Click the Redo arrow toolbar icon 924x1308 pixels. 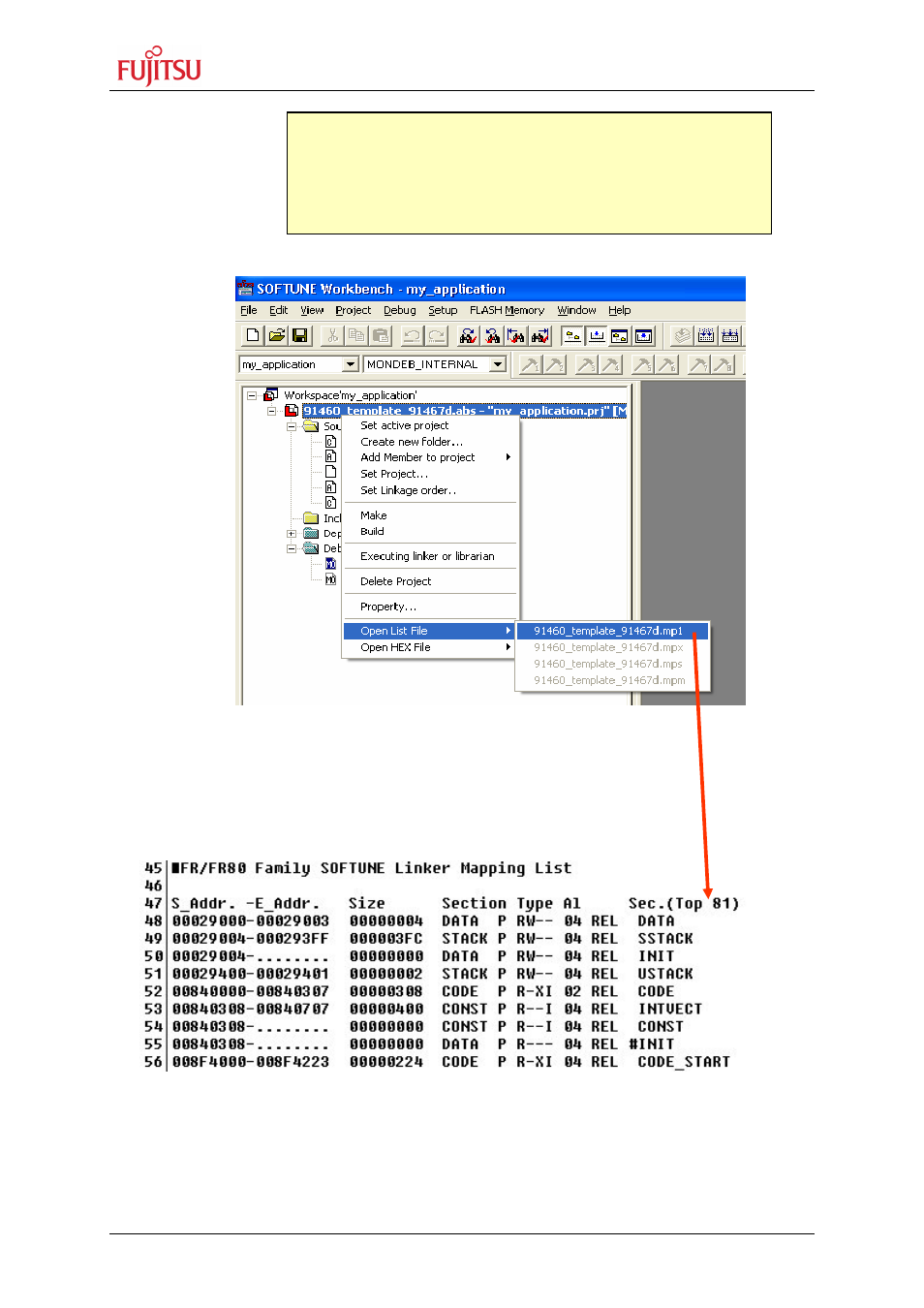tap(437, 335)
